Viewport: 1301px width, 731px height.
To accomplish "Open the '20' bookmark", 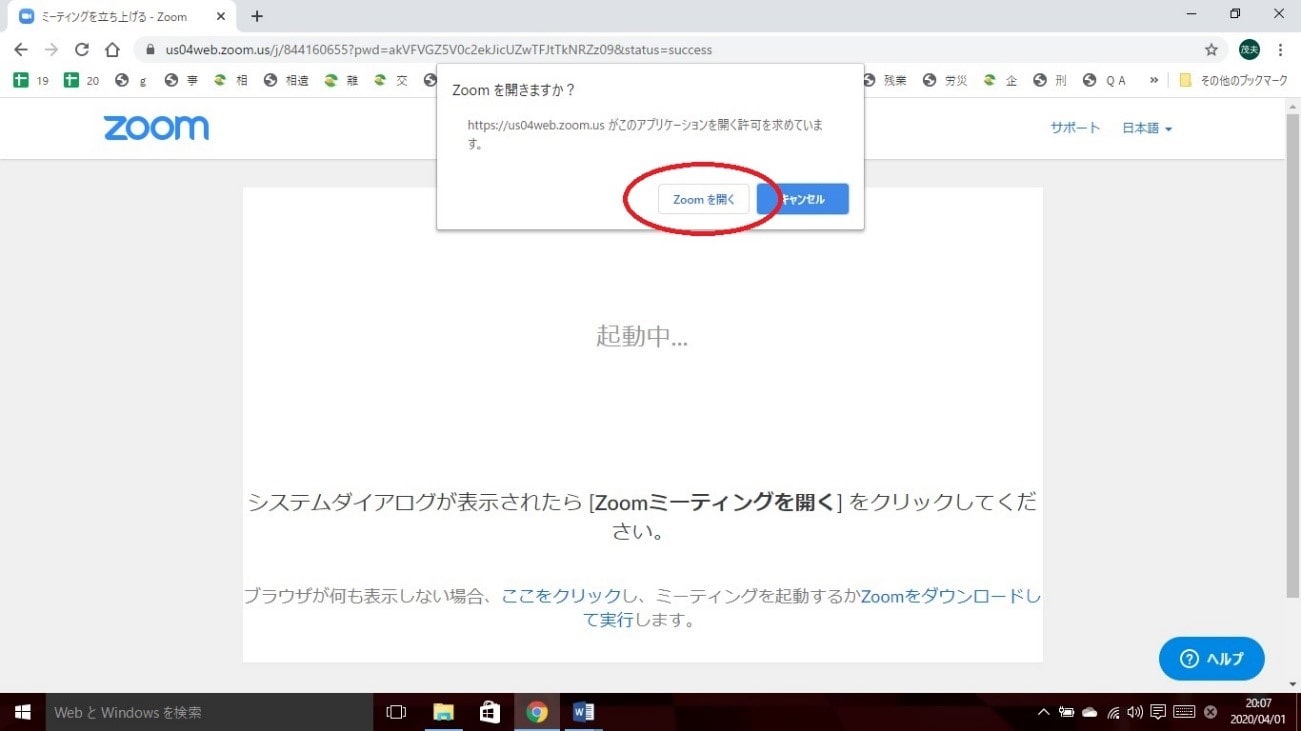I will pyautogui.click(x=82, y=81).
